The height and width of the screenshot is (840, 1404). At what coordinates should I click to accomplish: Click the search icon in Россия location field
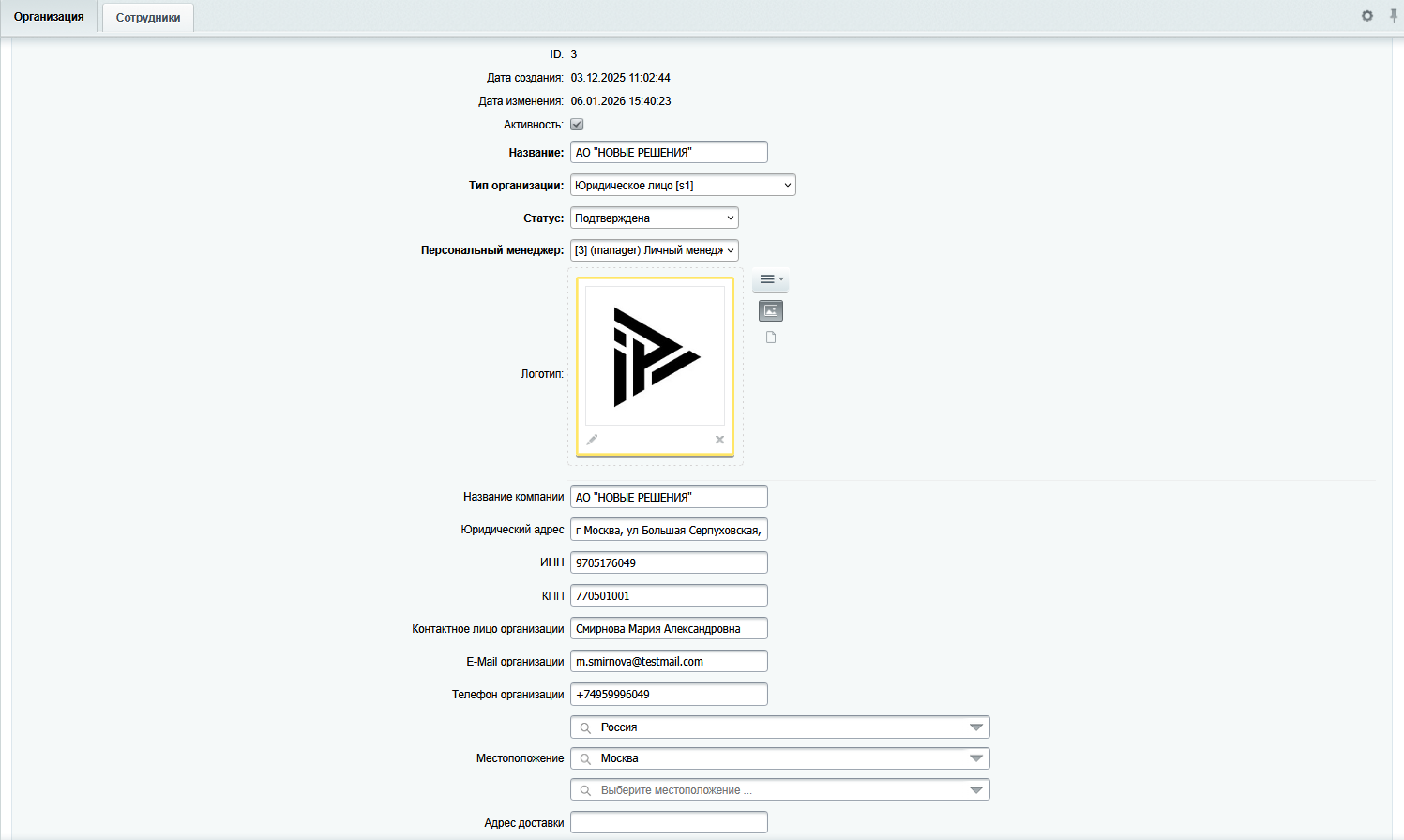585,727
